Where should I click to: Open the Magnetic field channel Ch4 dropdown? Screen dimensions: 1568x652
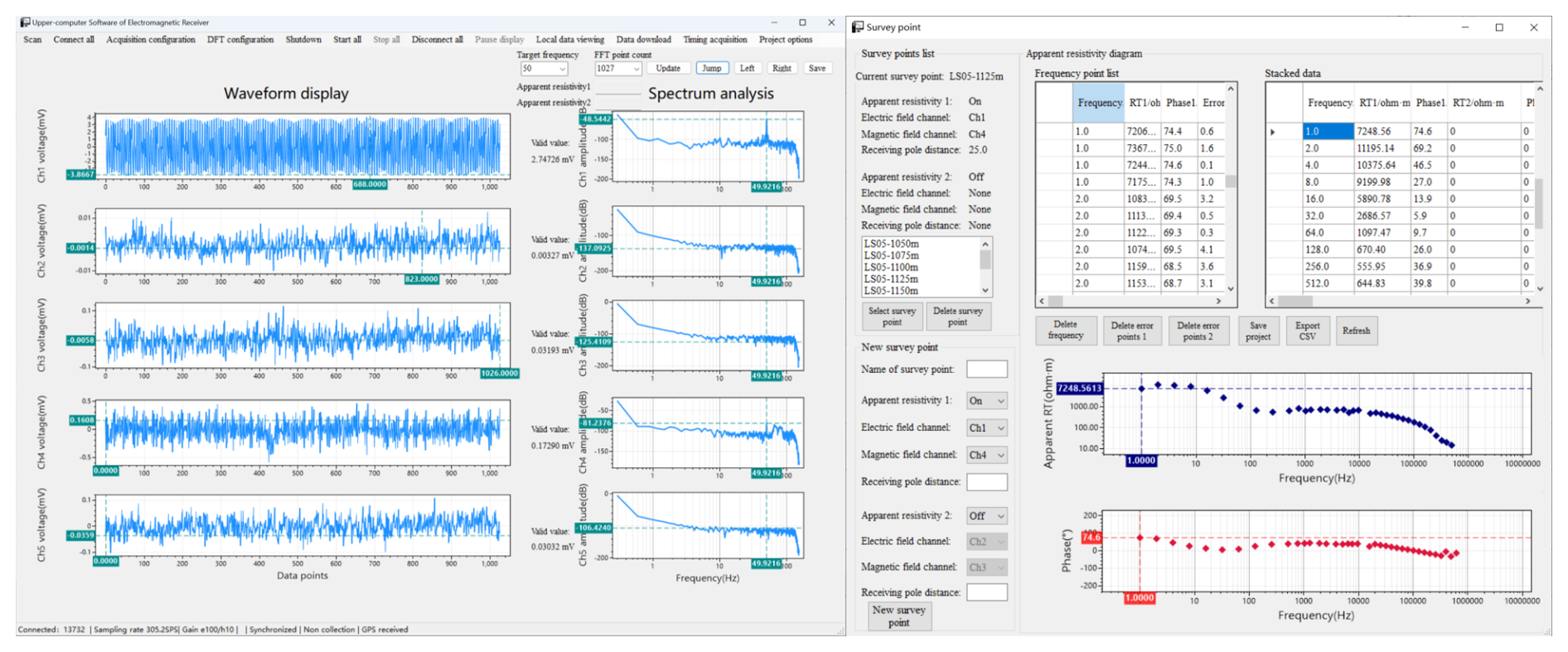(x=986, y=455)
